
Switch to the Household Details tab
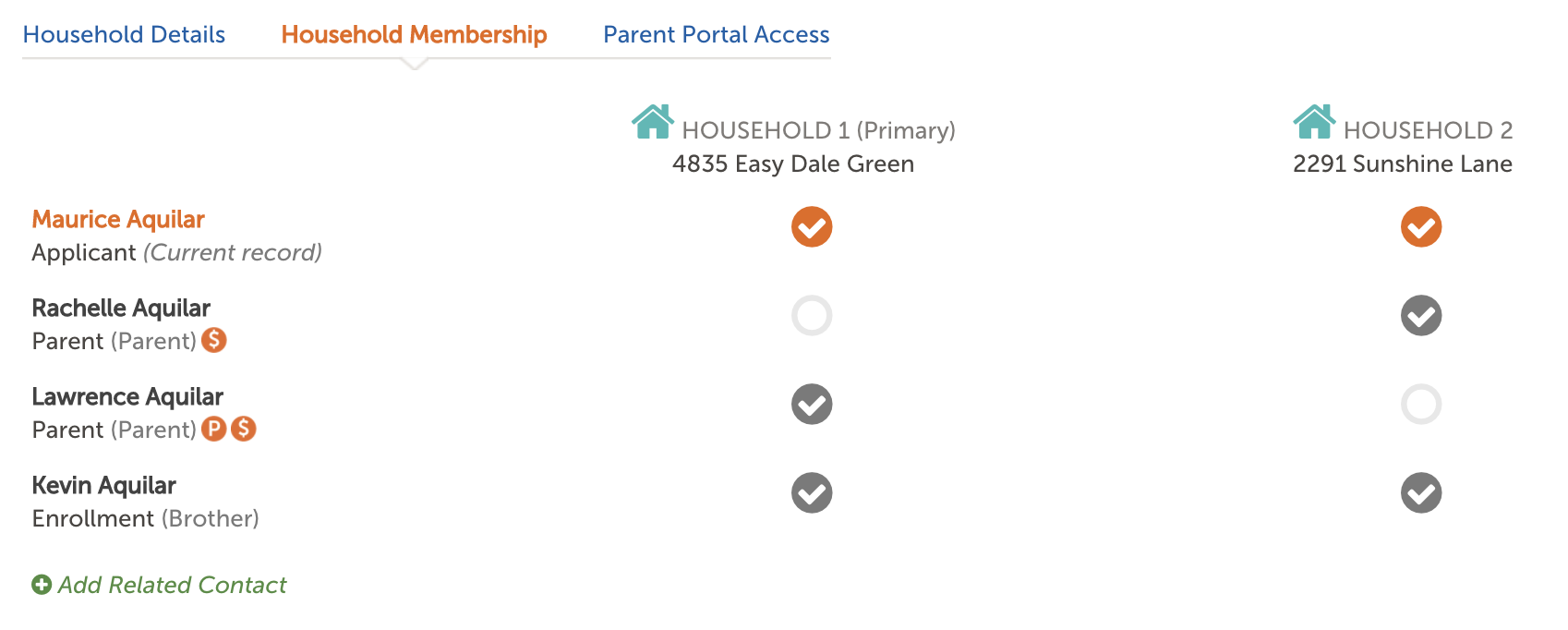pos(124,35)
